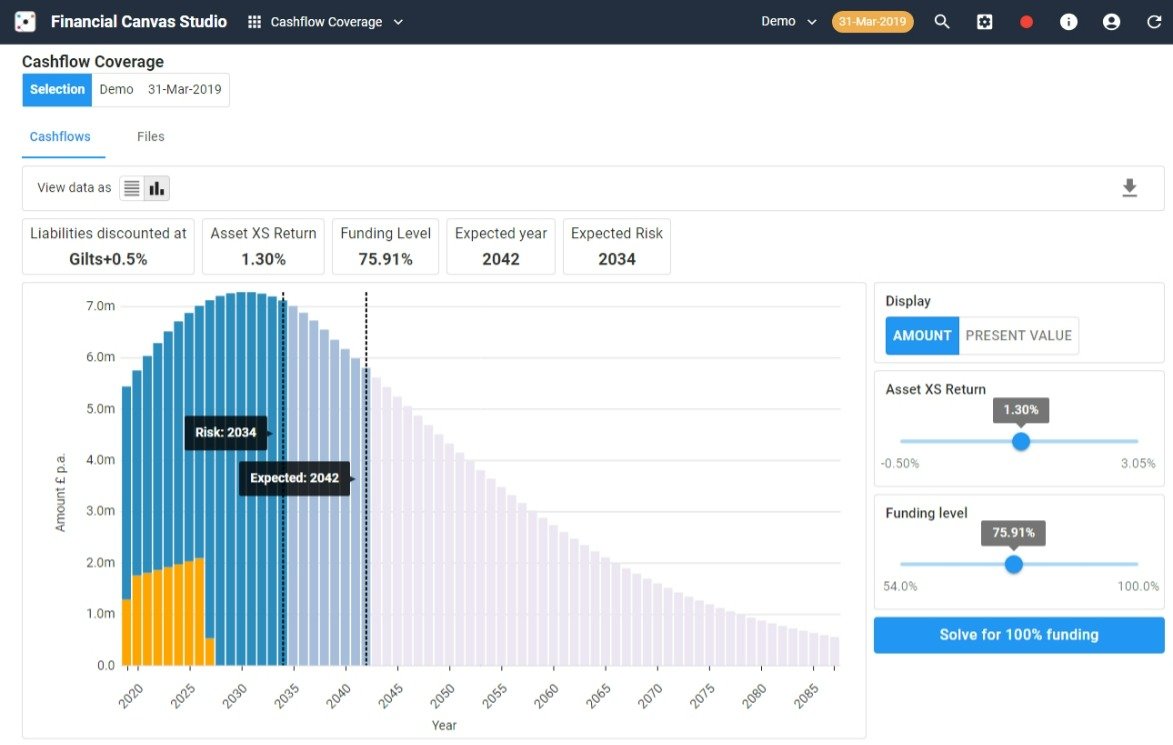Viewport: 1173px width, 745px height.
Task: Click the 7.0m label on the amount axis
Action: [100, 306]
